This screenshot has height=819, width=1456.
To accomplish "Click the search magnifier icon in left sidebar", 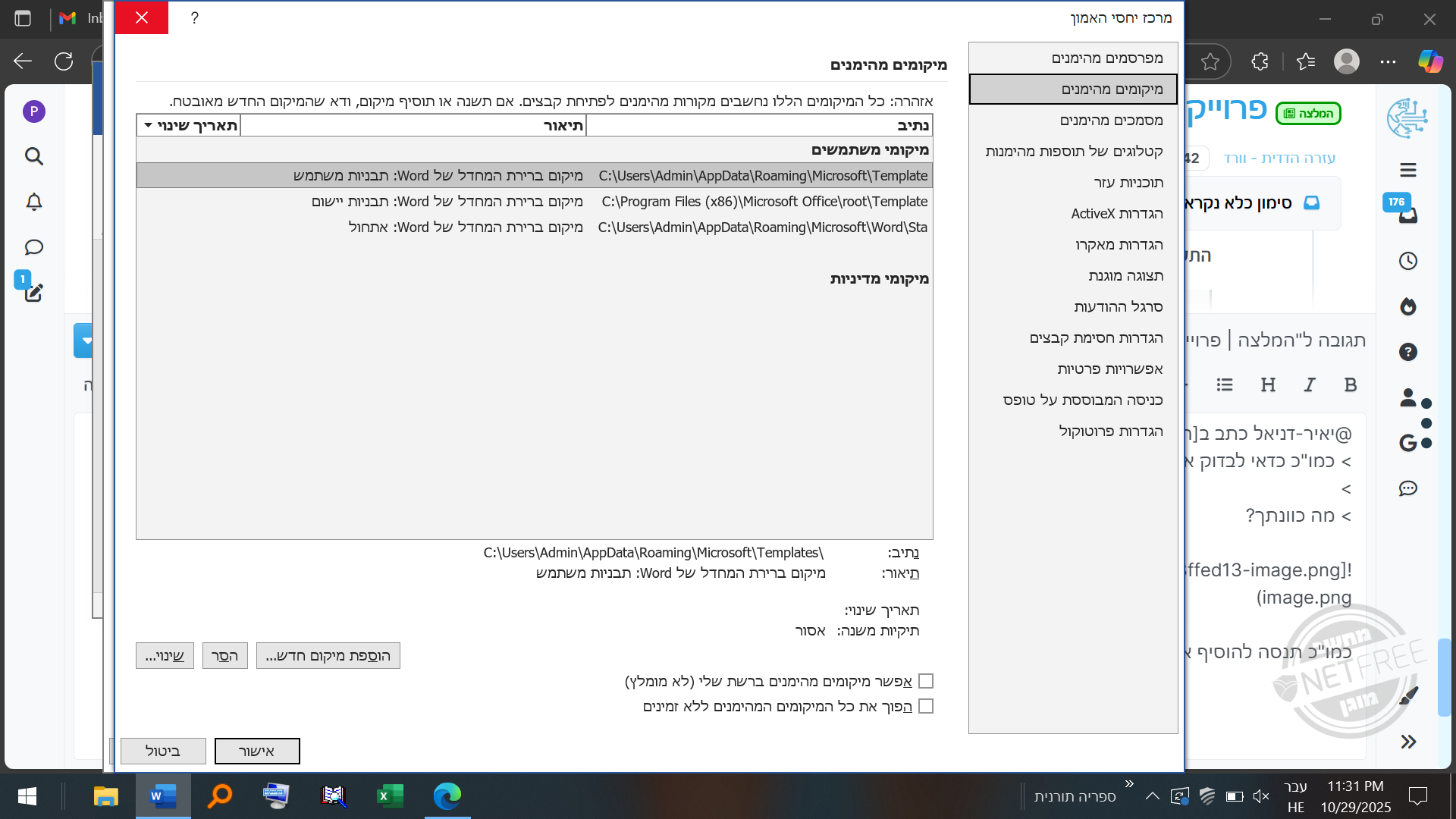I will 33,156.
